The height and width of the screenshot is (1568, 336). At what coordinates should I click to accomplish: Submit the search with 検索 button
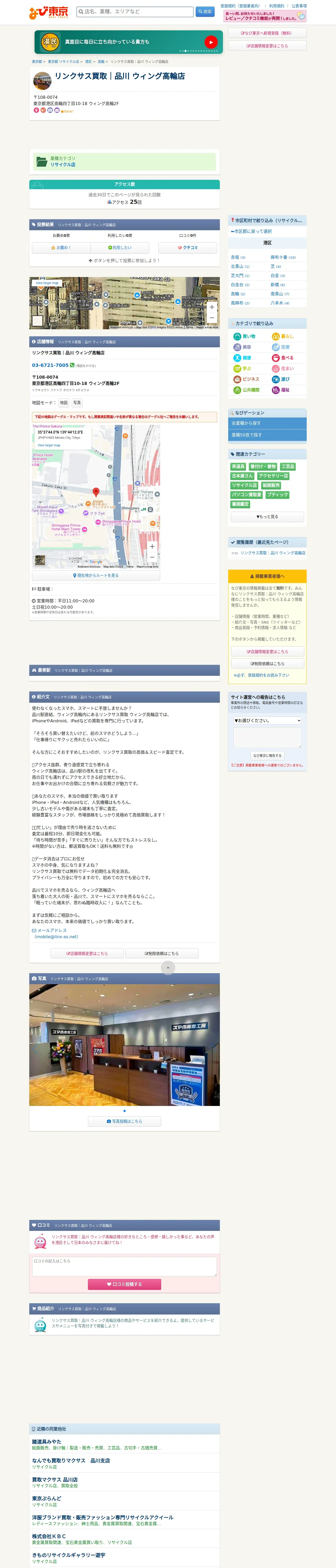(x=205, y=11)
